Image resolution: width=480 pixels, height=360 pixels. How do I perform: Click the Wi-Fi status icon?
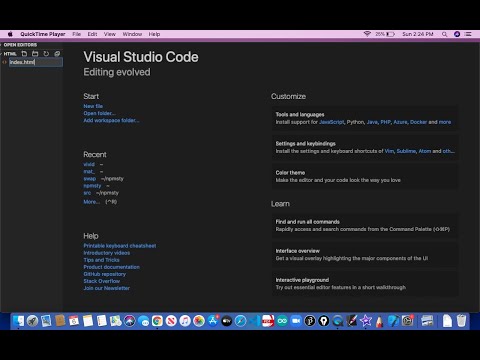pyautogui.click(x=367, y=34)
